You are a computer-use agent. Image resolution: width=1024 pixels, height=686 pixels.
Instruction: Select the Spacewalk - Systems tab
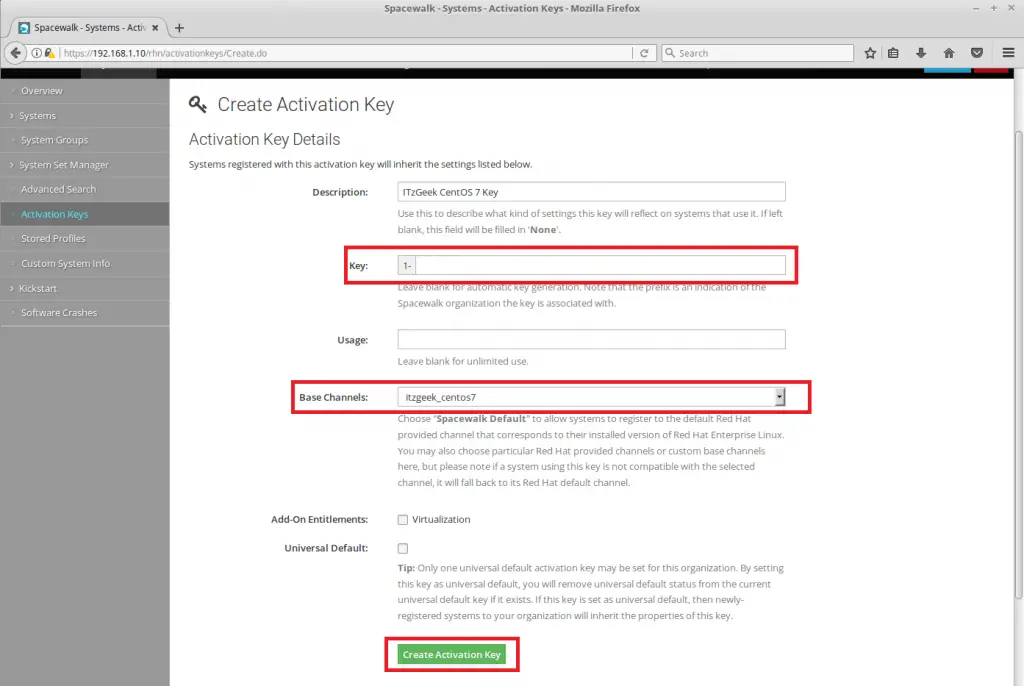(x=89, y=27)
